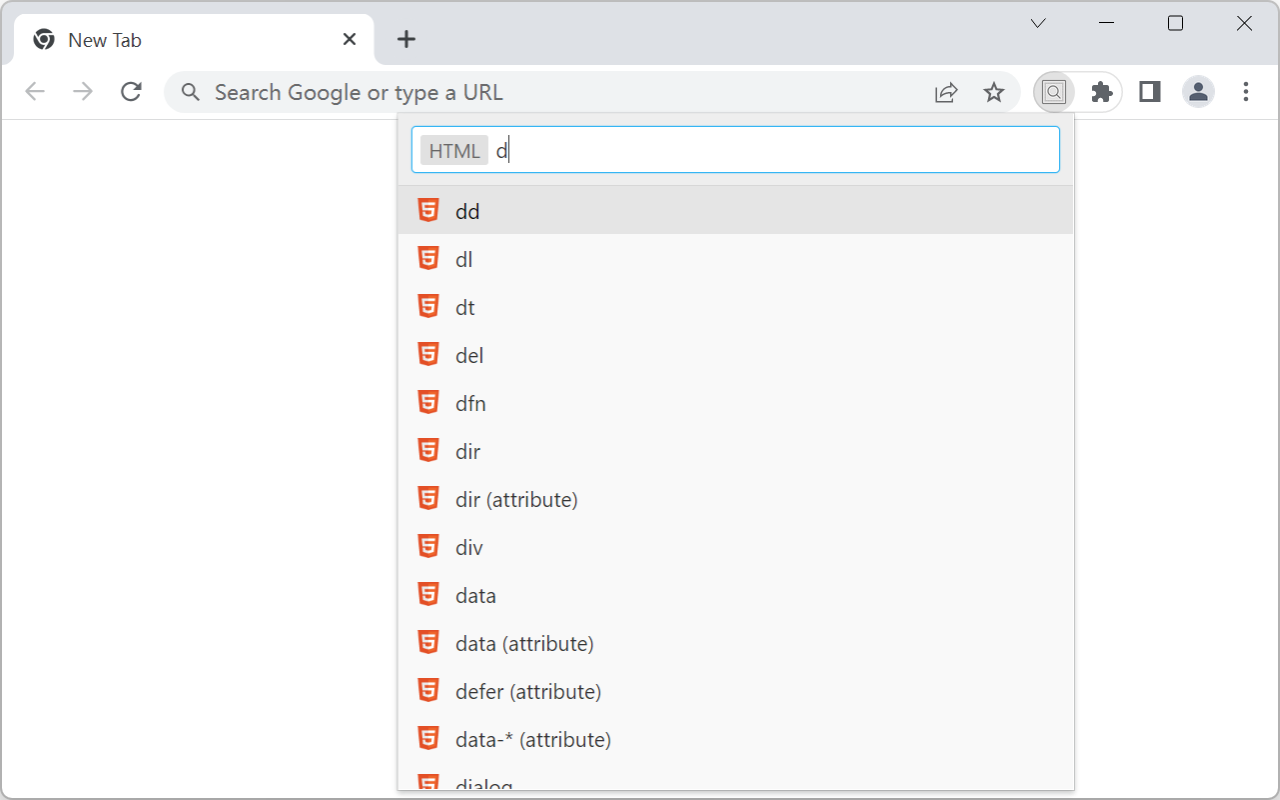Click the back navigation arrow
The width and height of the screenshot is (1280, 800).
pos(35,91)
